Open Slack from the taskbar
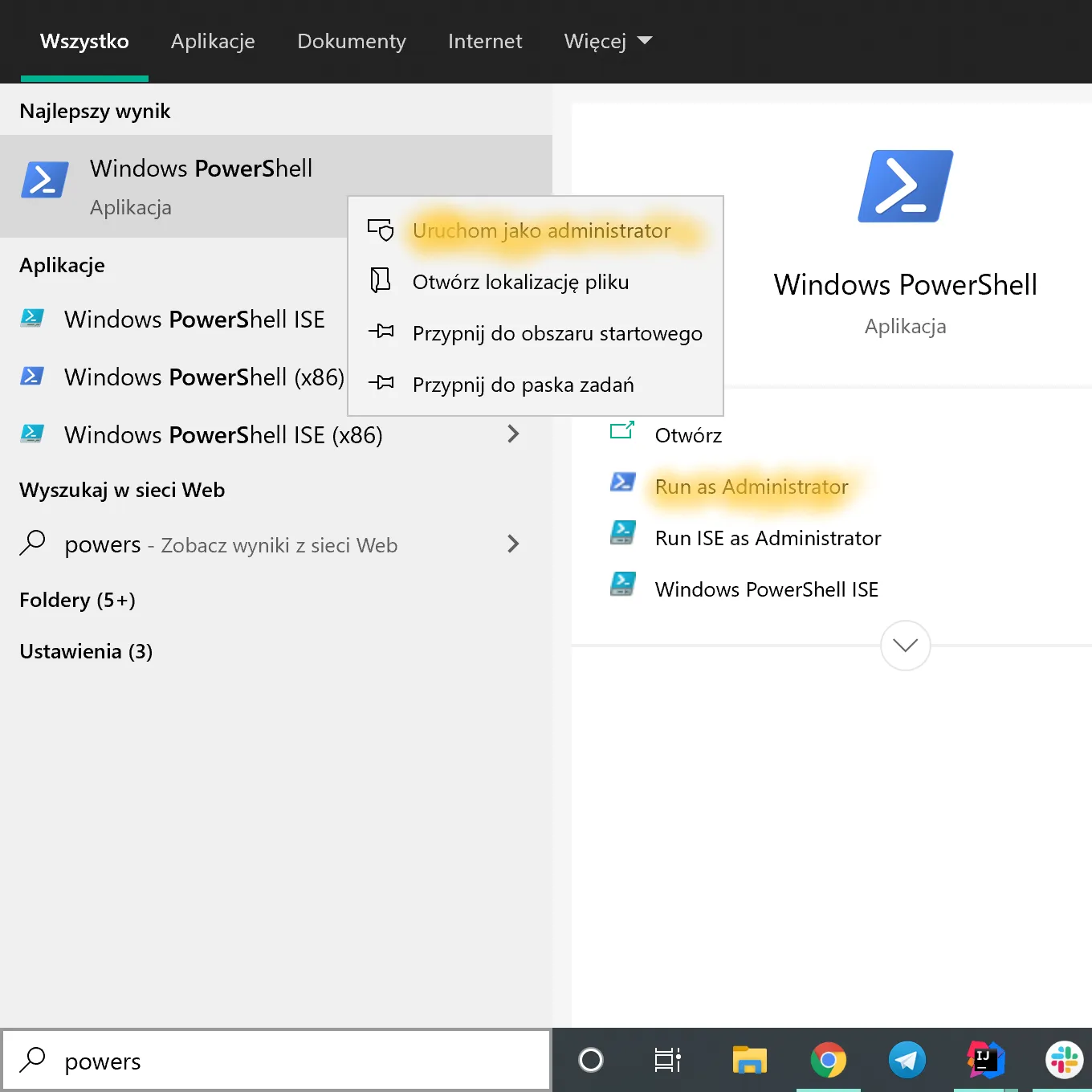Image resolution: width=1092 pixels, height=1092 pixels. coord(1064,1060)
